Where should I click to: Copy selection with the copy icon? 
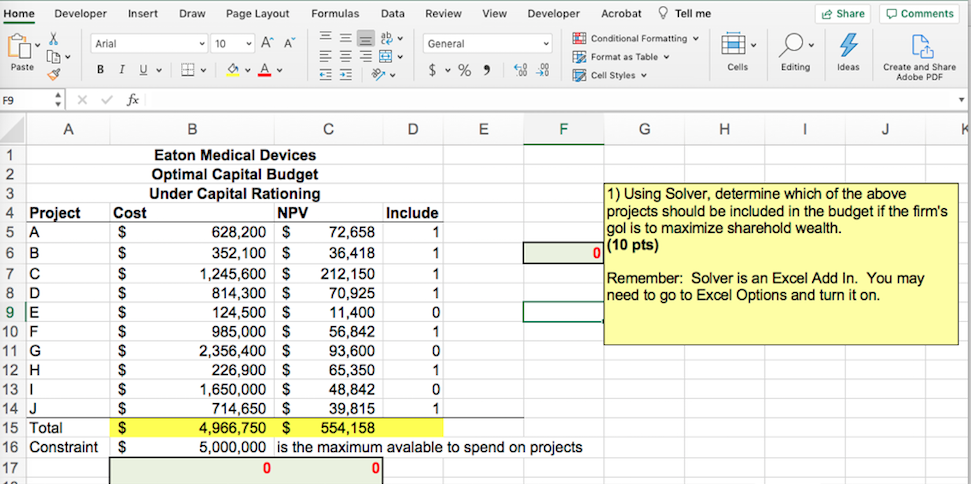(54, 57)
